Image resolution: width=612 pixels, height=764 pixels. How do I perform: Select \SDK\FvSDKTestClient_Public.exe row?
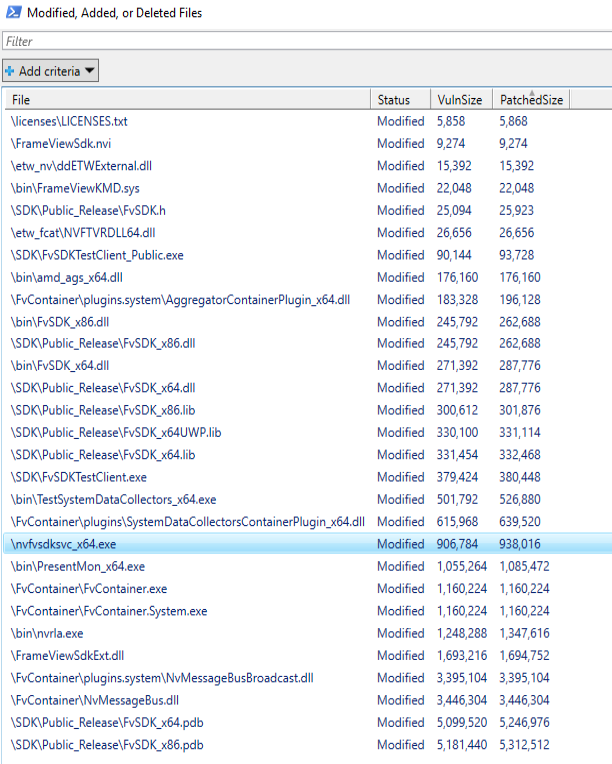click(x=308, y=255)
